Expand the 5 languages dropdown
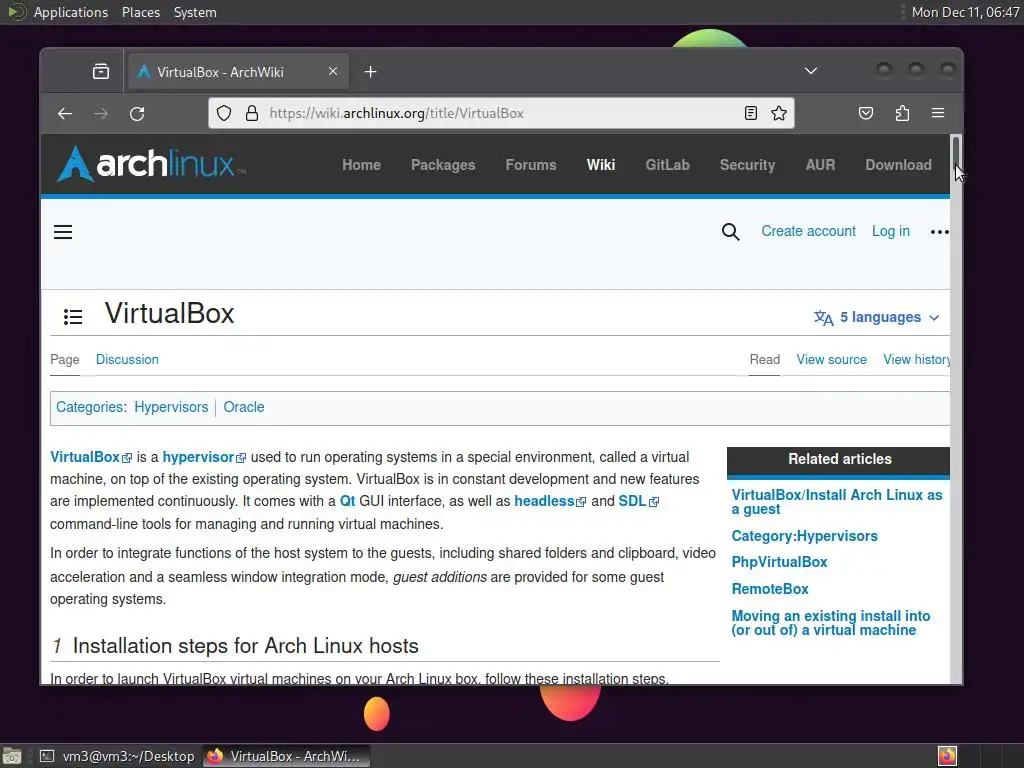 pyautogui.click(x=876, y=317)
